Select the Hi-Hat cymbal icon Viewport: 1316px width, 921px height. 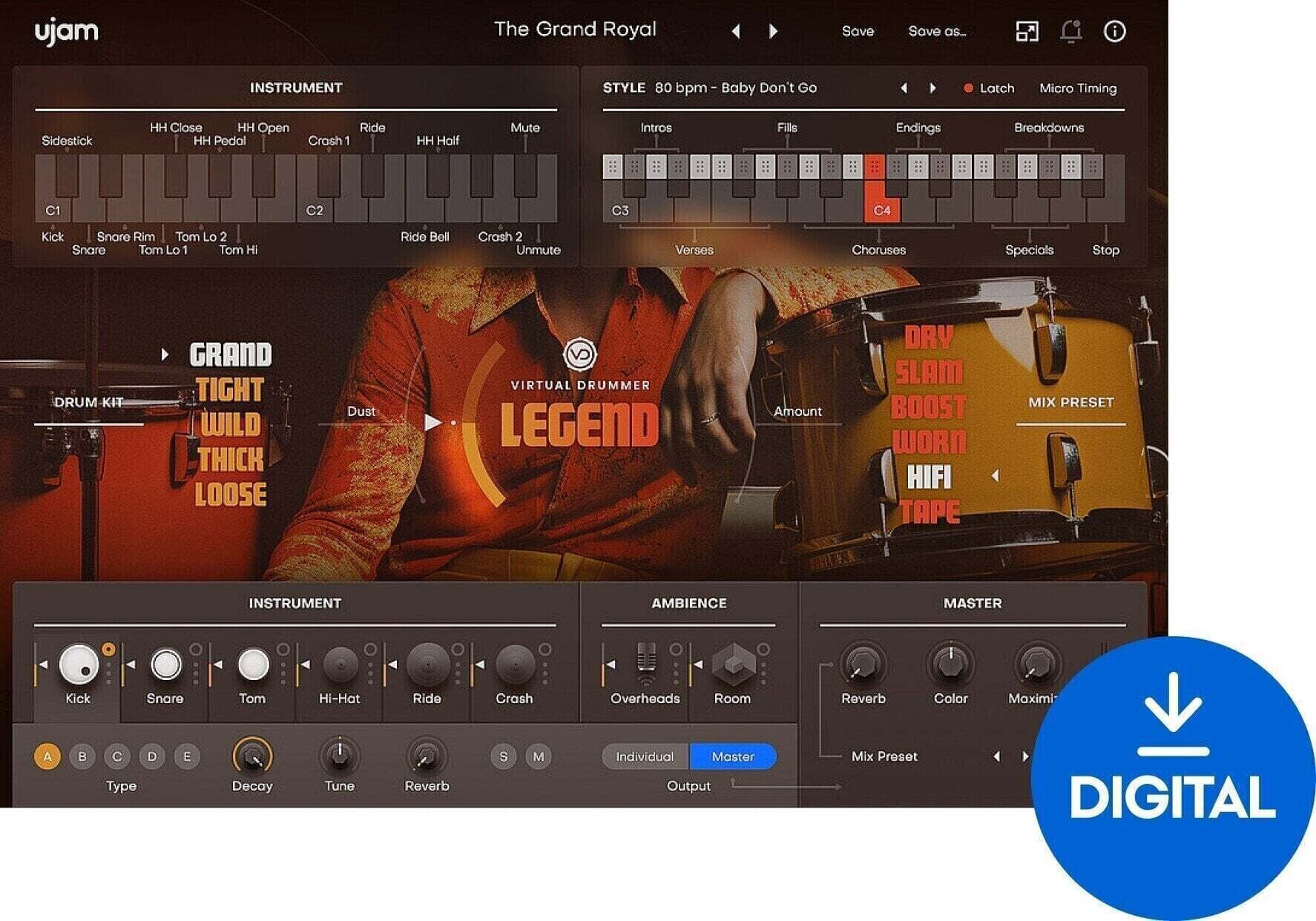[340, 664]
